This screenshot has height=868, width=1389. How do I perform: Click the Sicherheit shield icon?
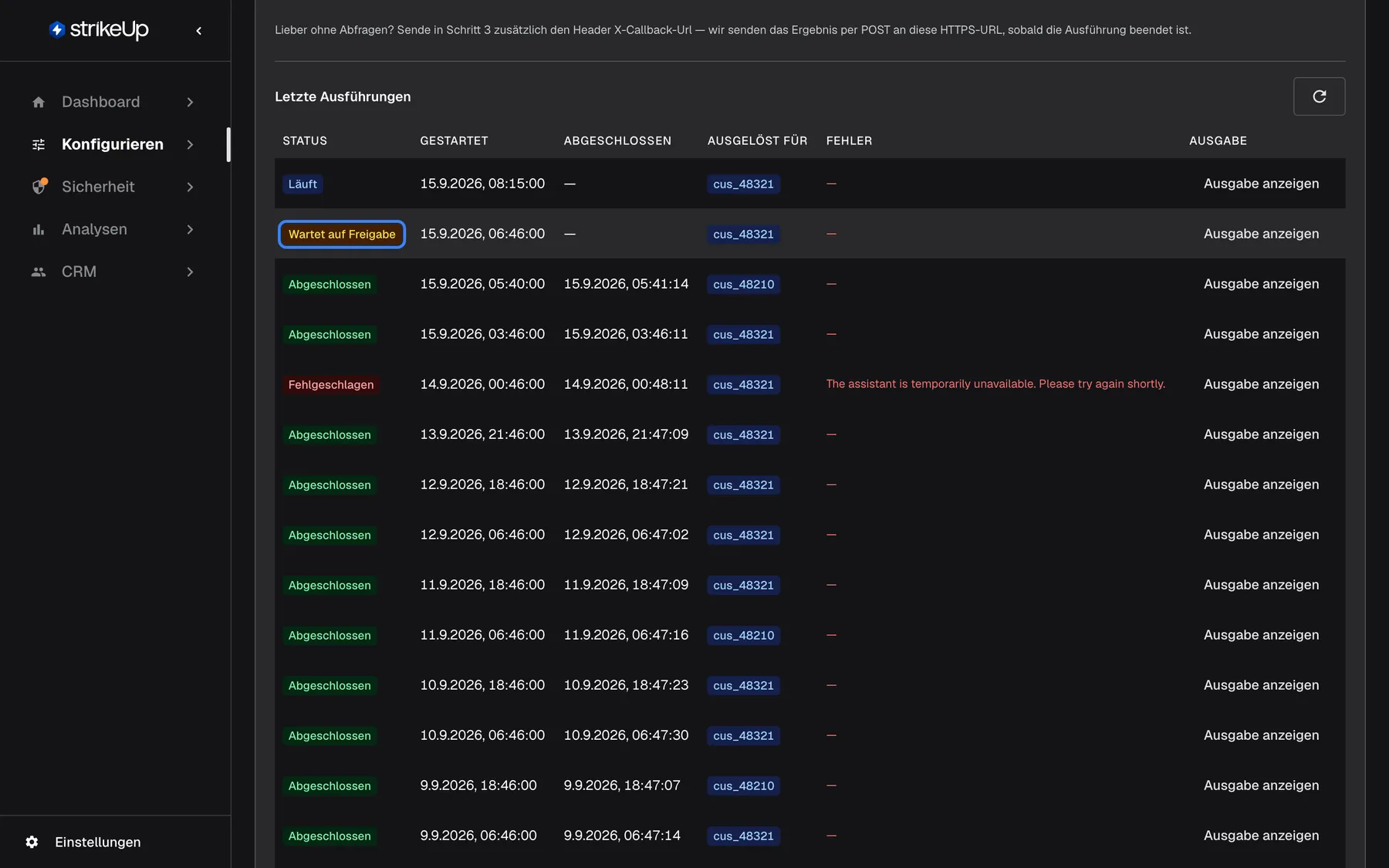pyautogui.click(x=39, y=187)
